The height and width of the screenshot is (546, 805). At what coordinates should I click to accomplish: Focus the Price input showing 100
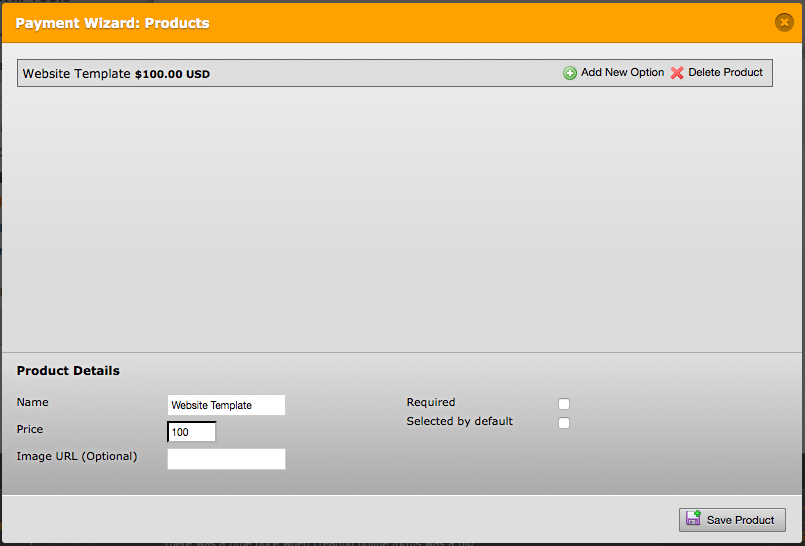(192, 432)
